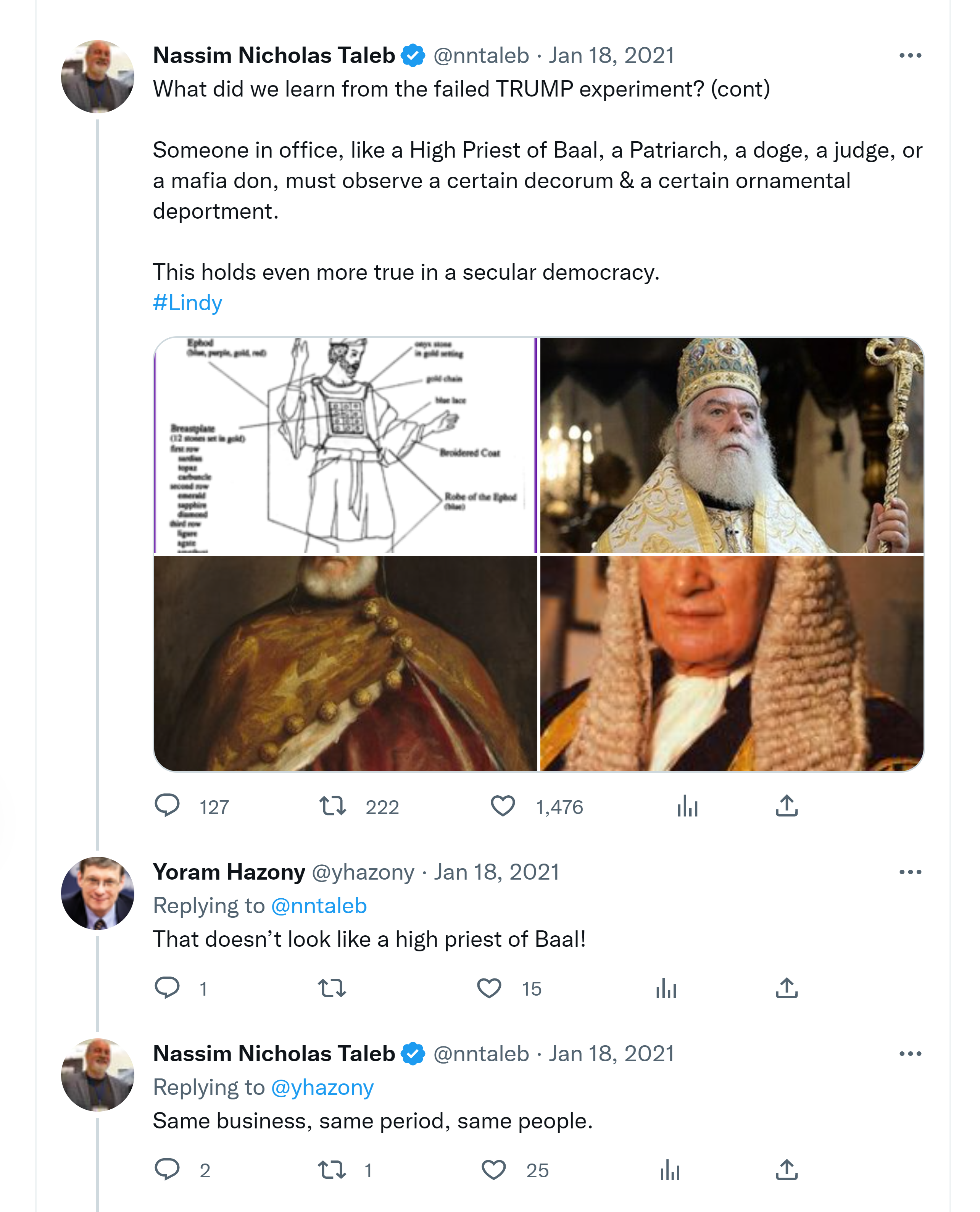980x1212 pixels.
Task: Reply to Yoram Hazony's tweet
Action: tap(167, 987)
